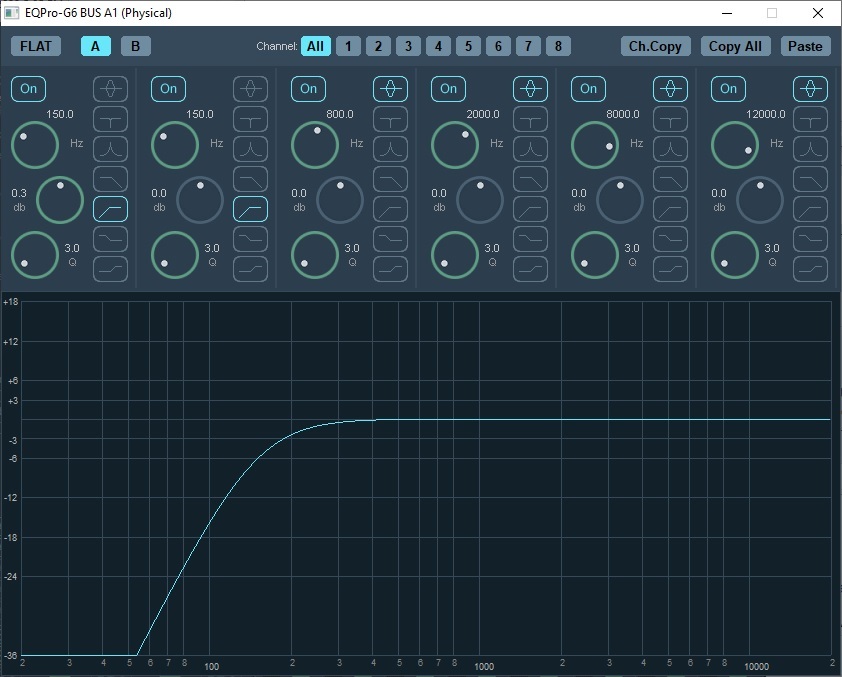Switch to Channel 3
This screenshot has width=842, height=677.
408,46
